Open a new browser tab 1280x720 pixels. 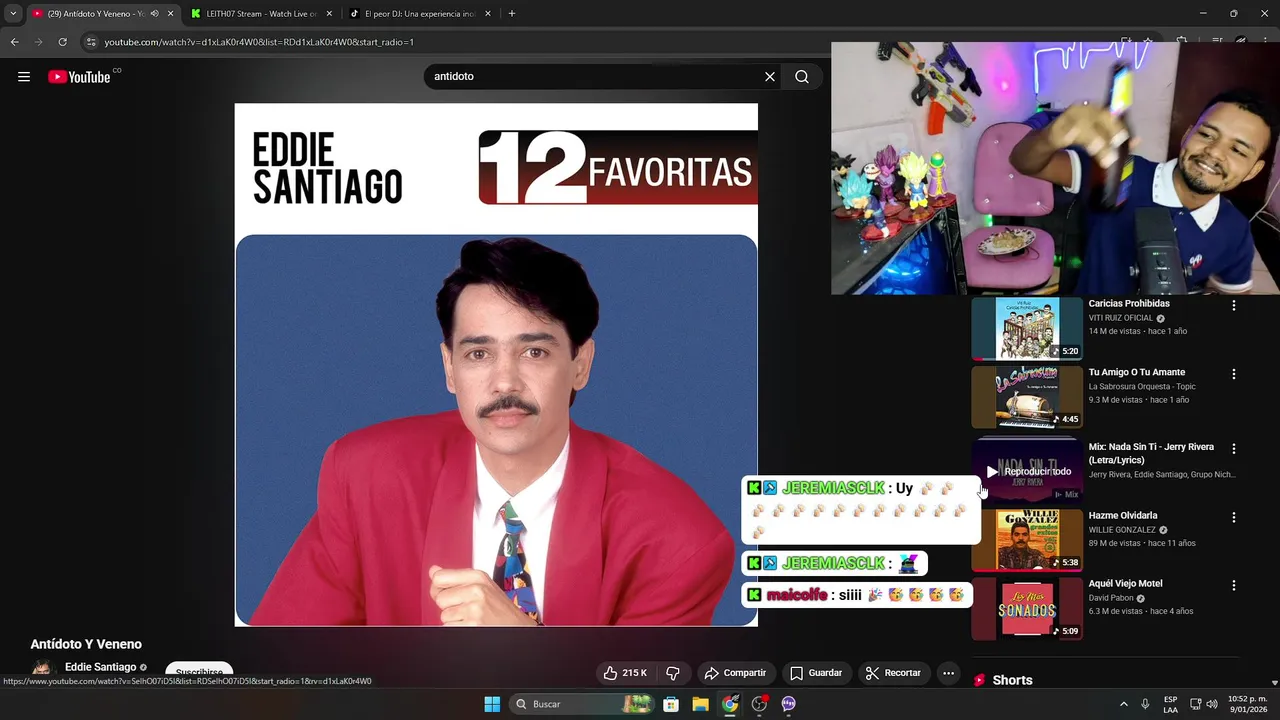(512, 14)
